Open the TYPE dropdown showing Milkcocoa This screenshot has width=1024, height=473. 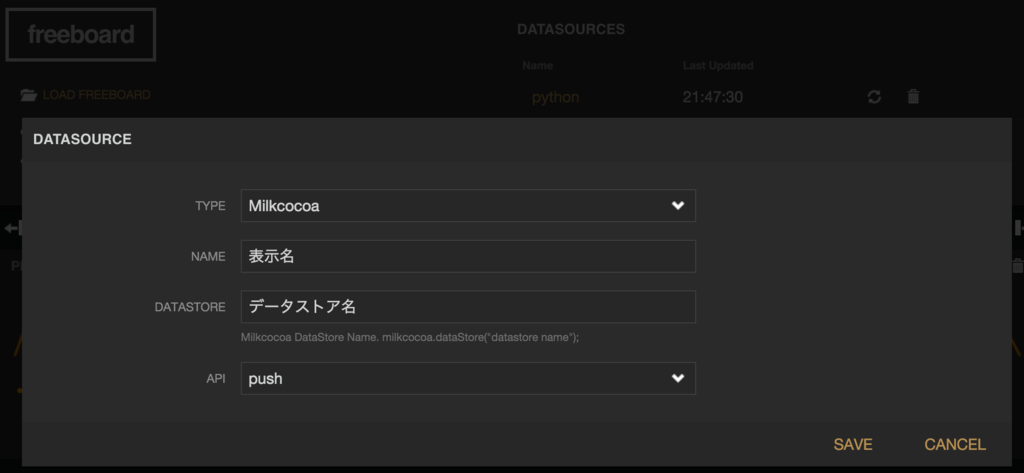(468, 206)
